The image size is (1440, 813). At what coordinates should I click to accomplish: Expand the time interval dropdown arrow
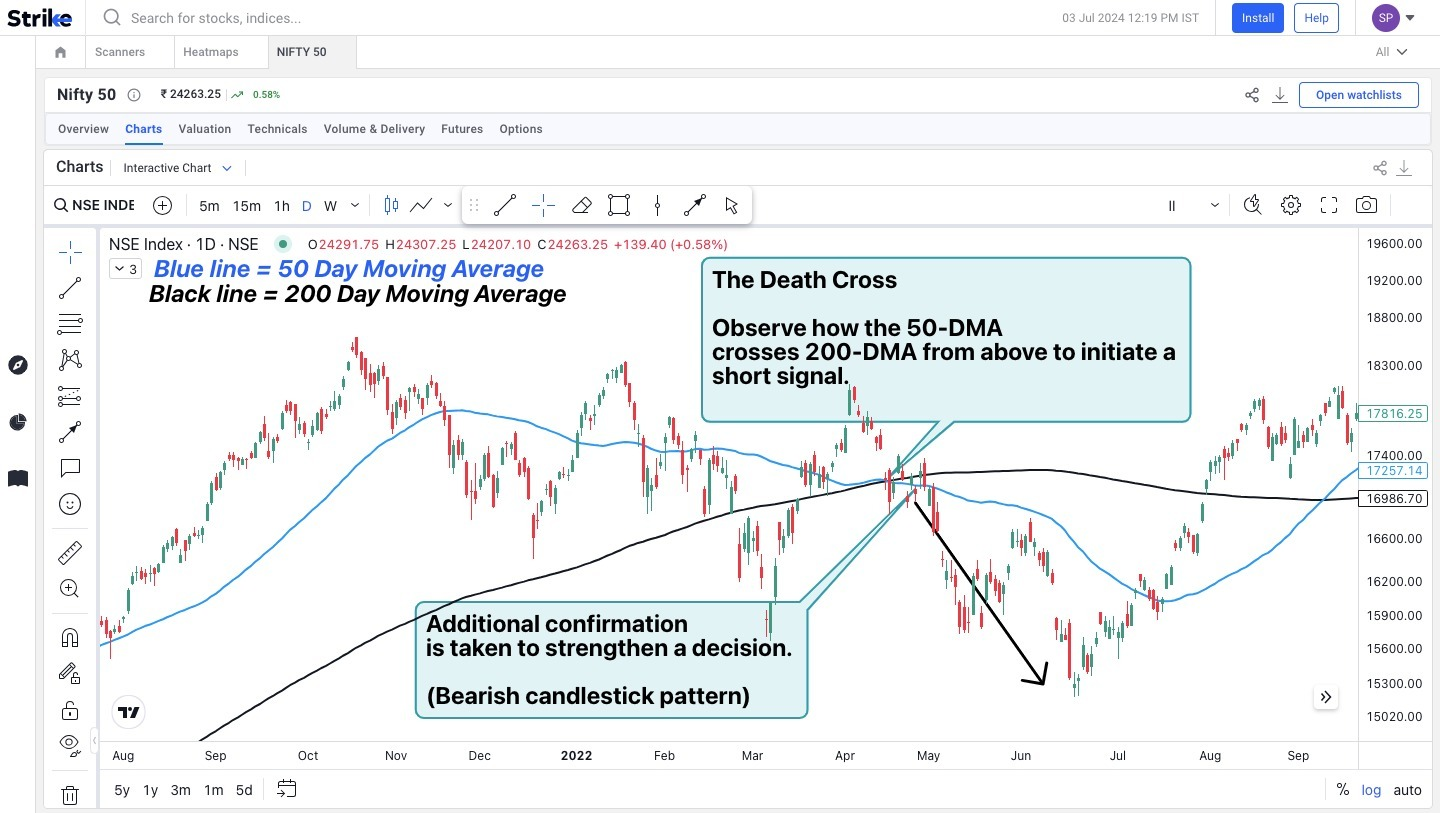[x=356, y=205]
